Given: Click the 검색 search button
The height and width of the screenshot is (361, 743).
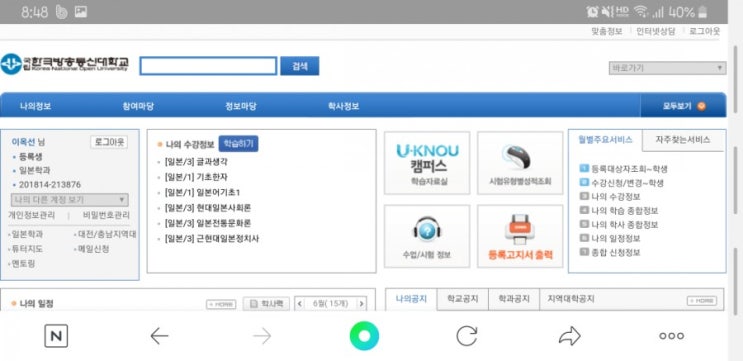Looking at the screenshot, I should pos(299,66).
